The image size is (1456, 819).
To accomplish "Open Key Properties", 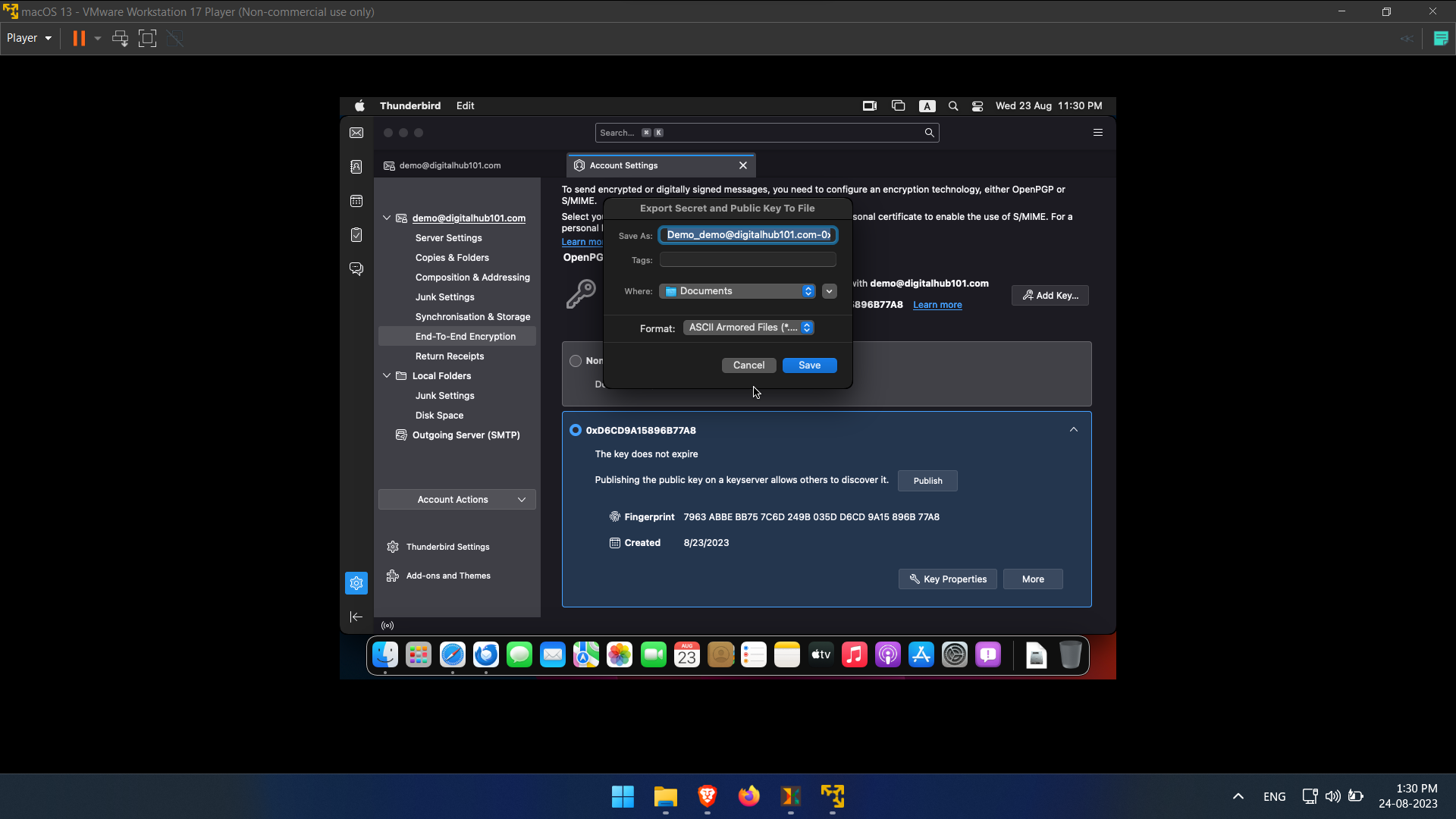I will [948, 579].
